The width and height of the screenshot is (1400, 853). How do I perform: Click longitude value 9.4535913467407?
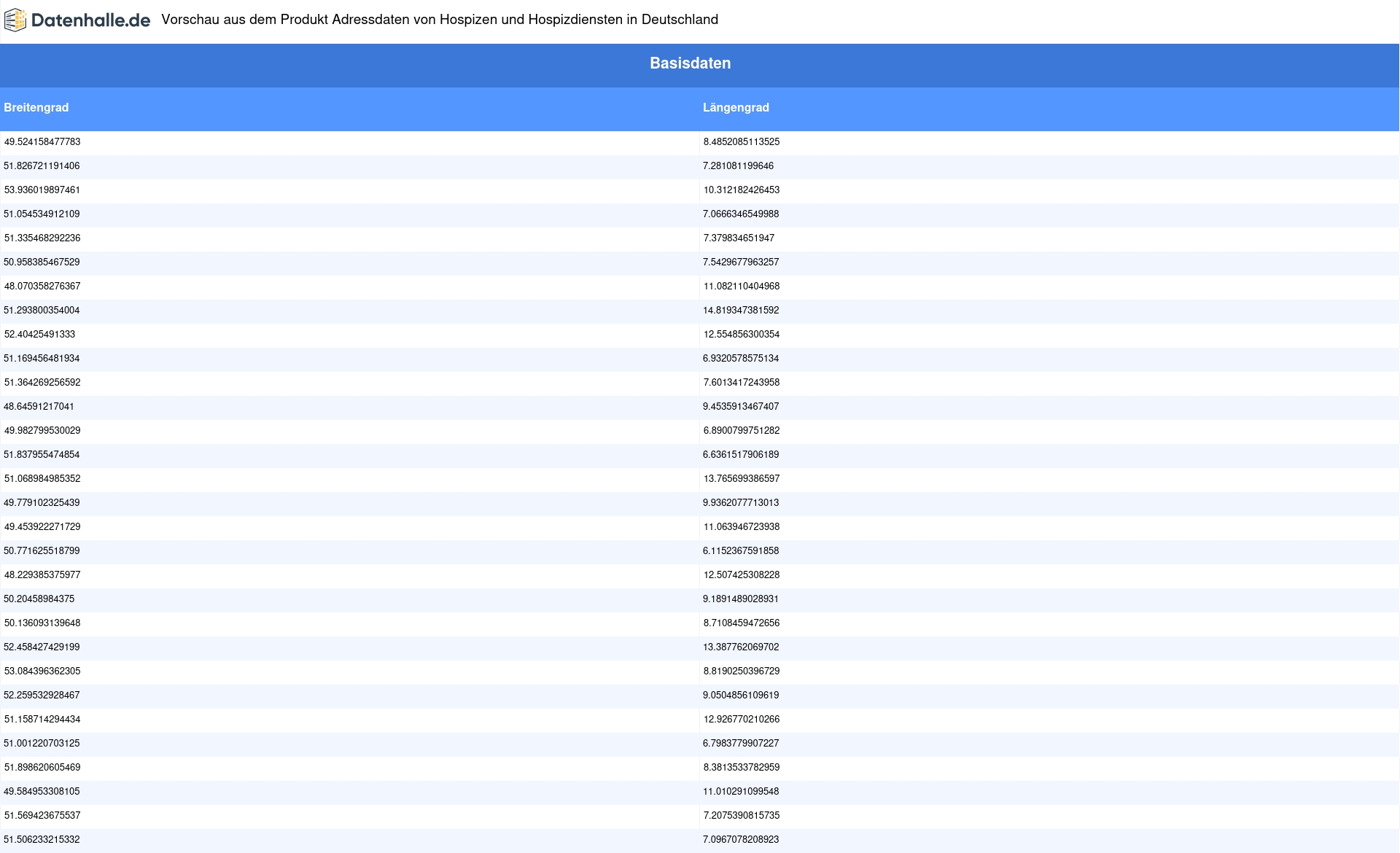741,407
